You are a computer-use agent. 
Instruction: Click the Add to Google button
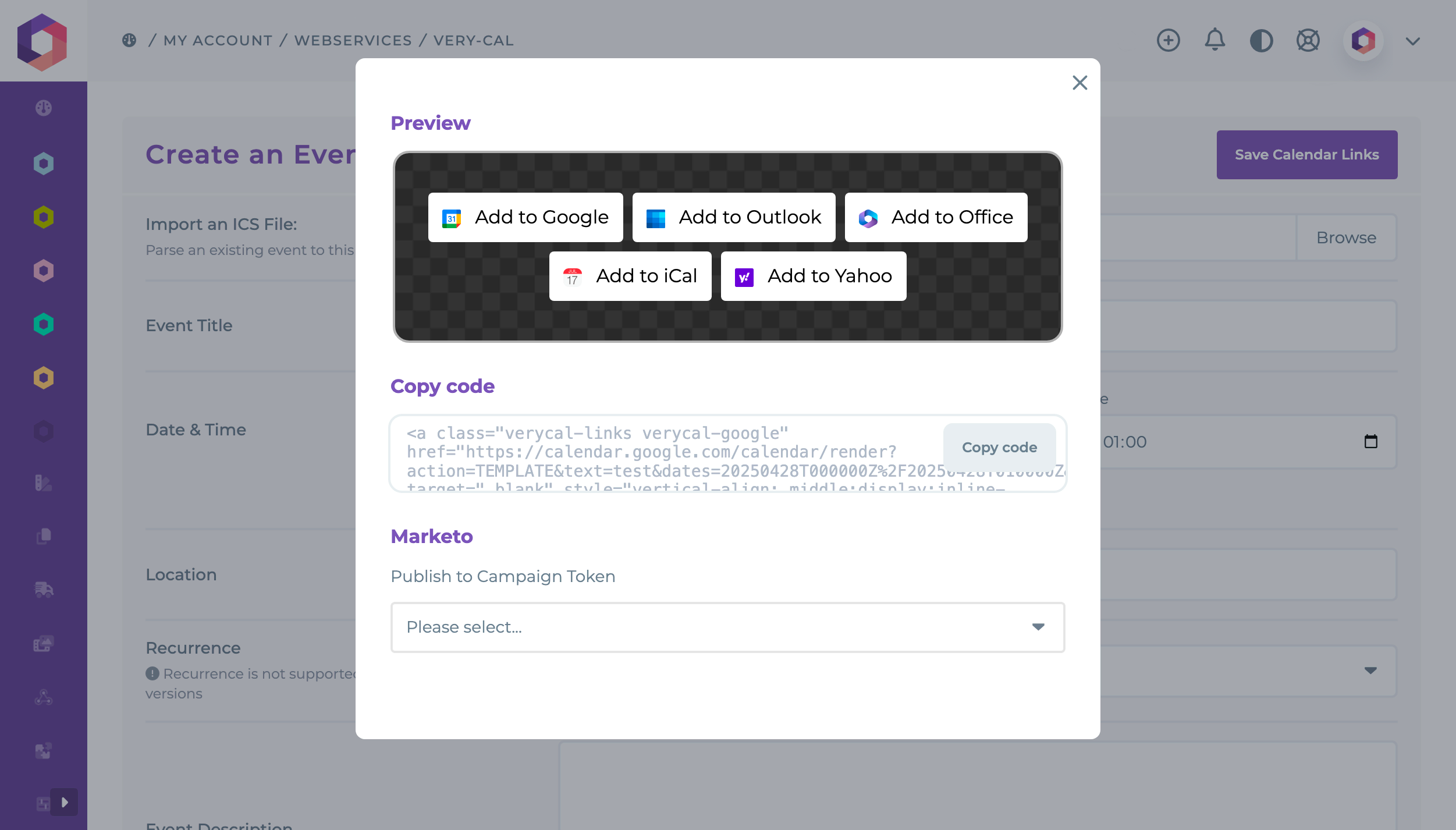click(525, 217)
